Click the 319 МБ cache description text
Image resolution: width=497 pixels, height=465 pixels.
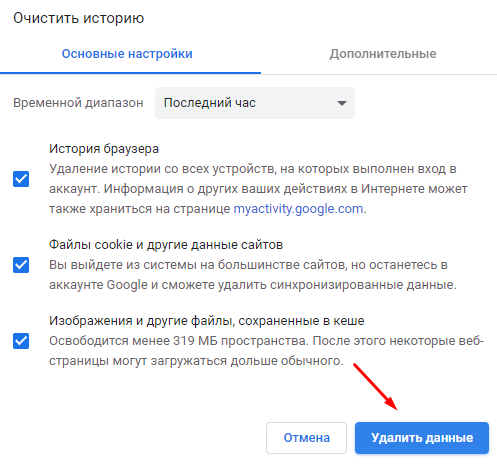(266, 351)
